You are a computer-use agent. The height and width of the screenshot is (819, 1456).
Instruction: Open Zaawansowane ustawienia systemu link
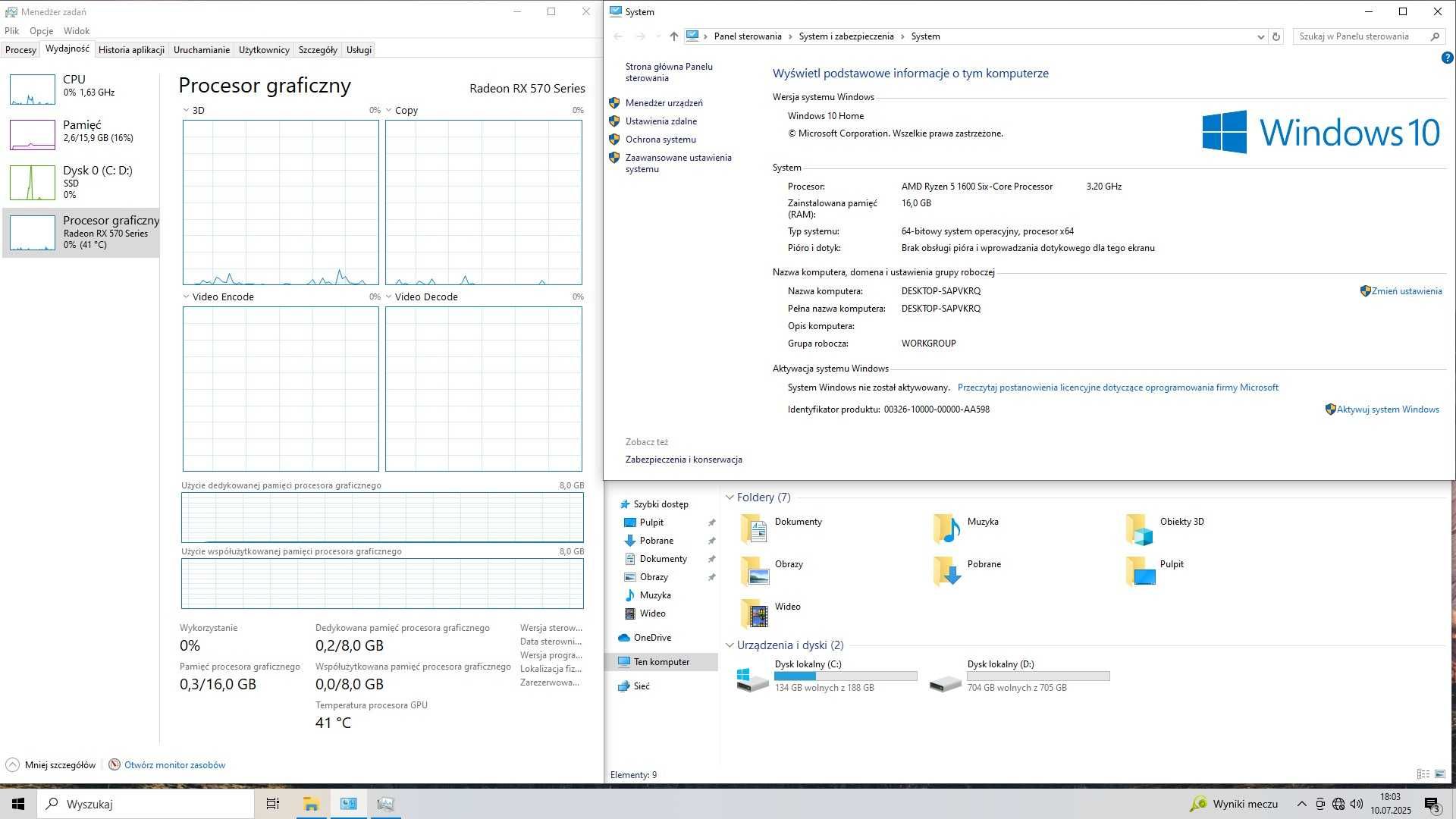pyautogui.click(x=678, y=163)
